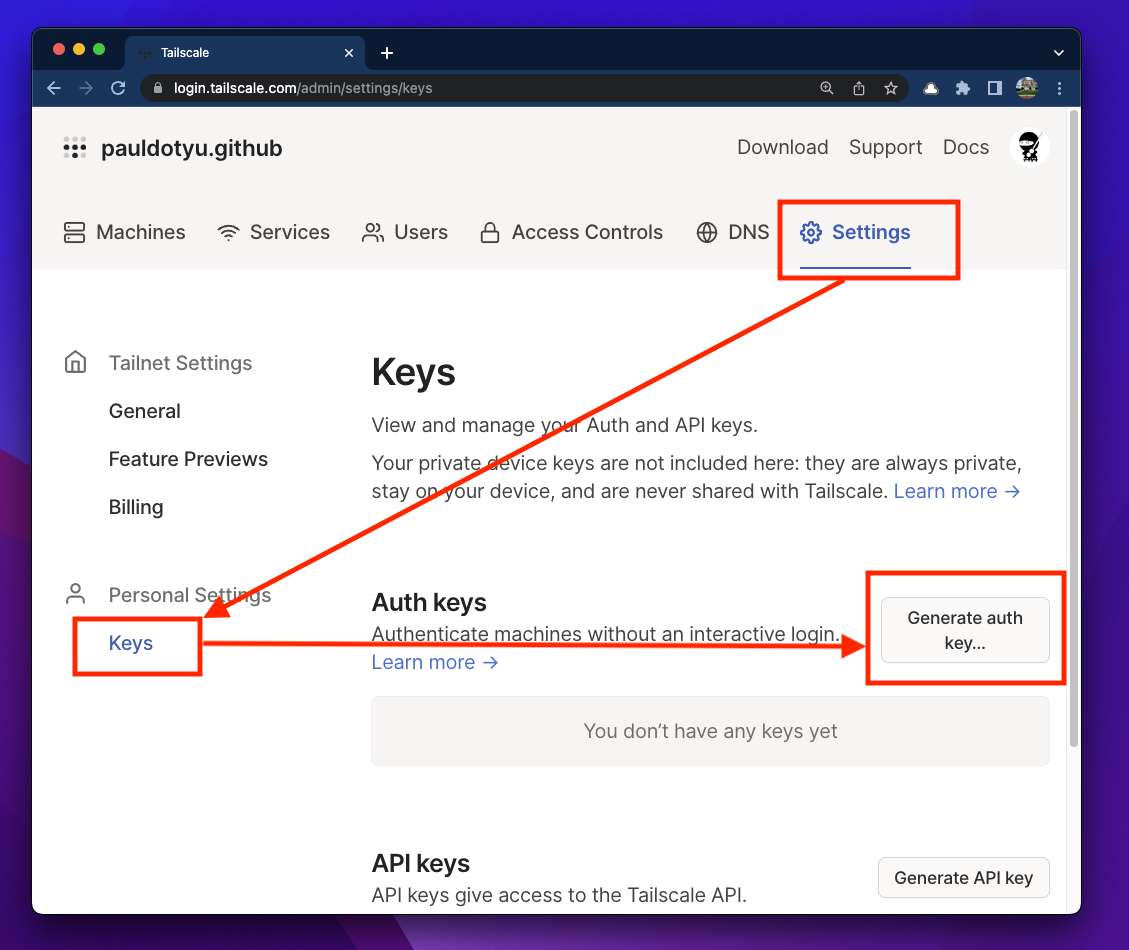The height and width of the screenshot is (950, 1129).
Task: Open the browser extensions puzzle icon
Action: [x=962, y=88]
